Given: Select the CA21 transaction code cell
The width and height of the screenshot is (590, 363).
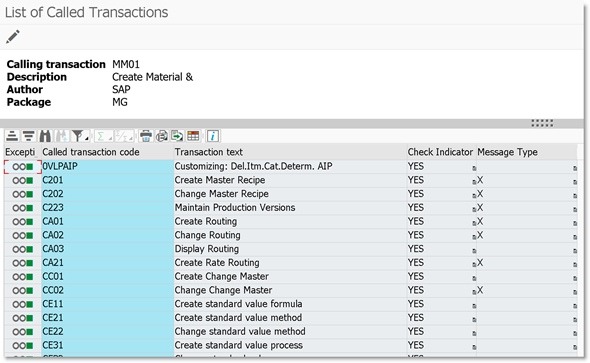Looking at the screenshot, I should (x=107, y=263).
